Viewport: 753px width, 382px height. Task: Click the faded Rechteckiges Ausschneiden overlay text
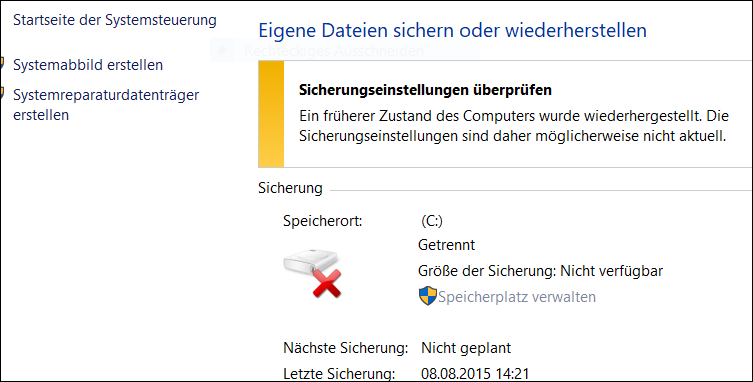334,50
